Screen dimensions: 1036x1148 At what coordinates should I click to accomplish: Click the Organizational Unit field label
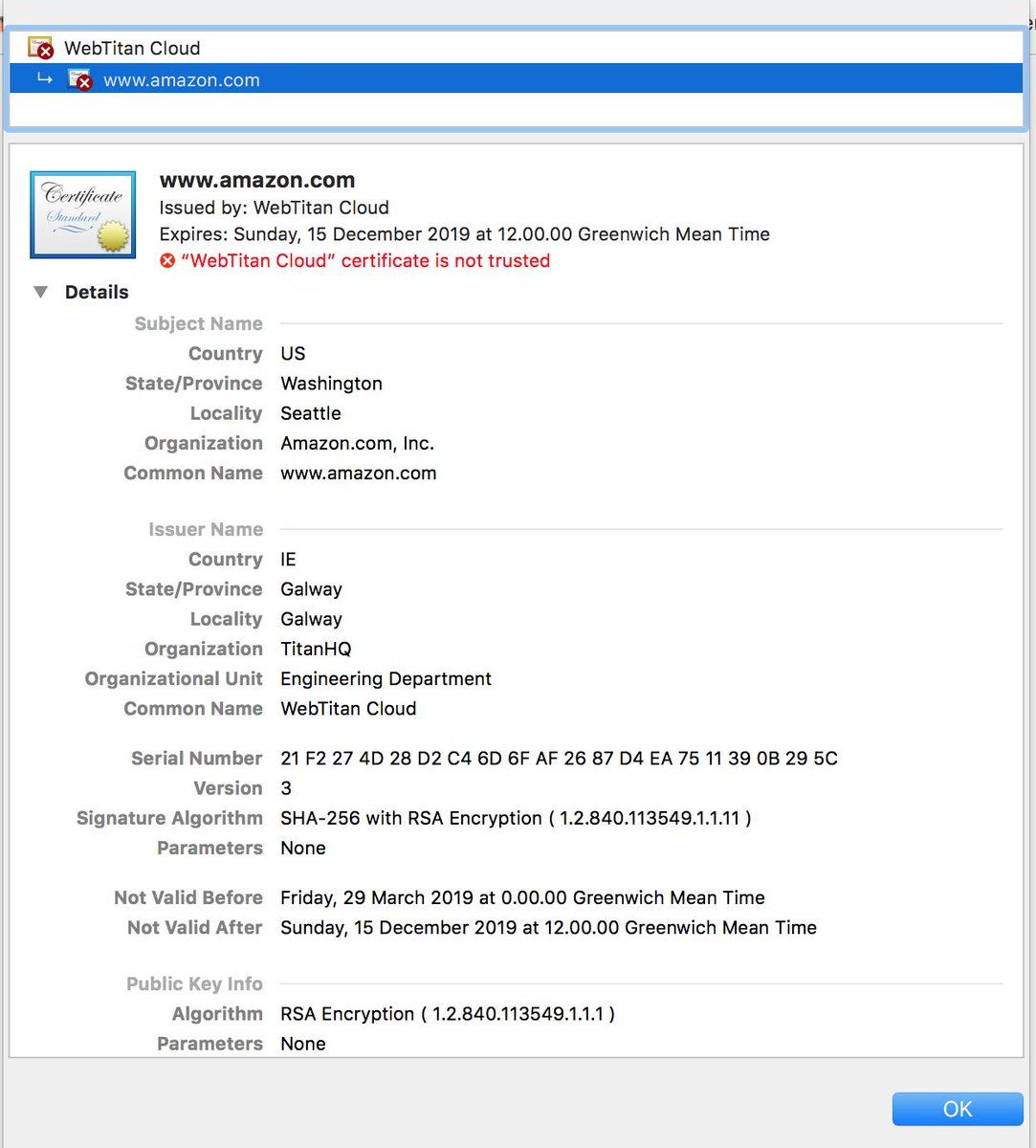pos(173,678)
